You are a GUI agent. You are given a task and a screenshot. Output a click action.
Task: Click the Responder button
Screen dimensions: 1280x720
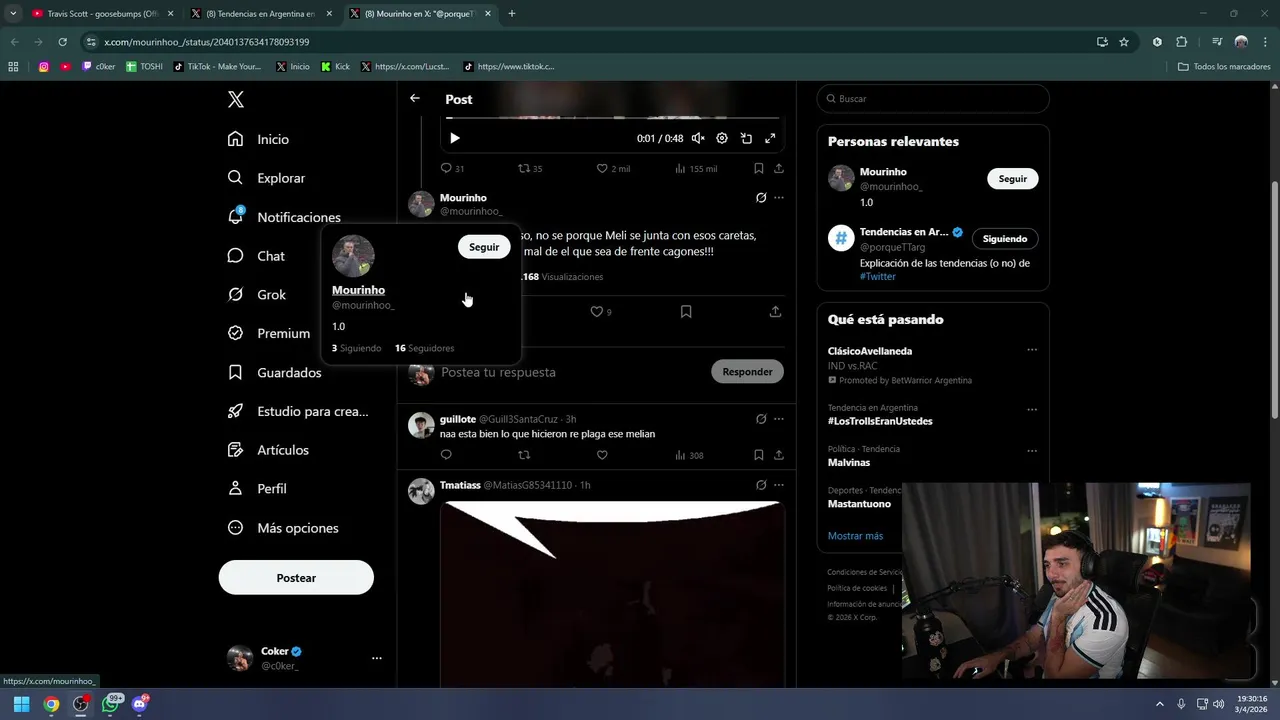[x=747, y=372]
